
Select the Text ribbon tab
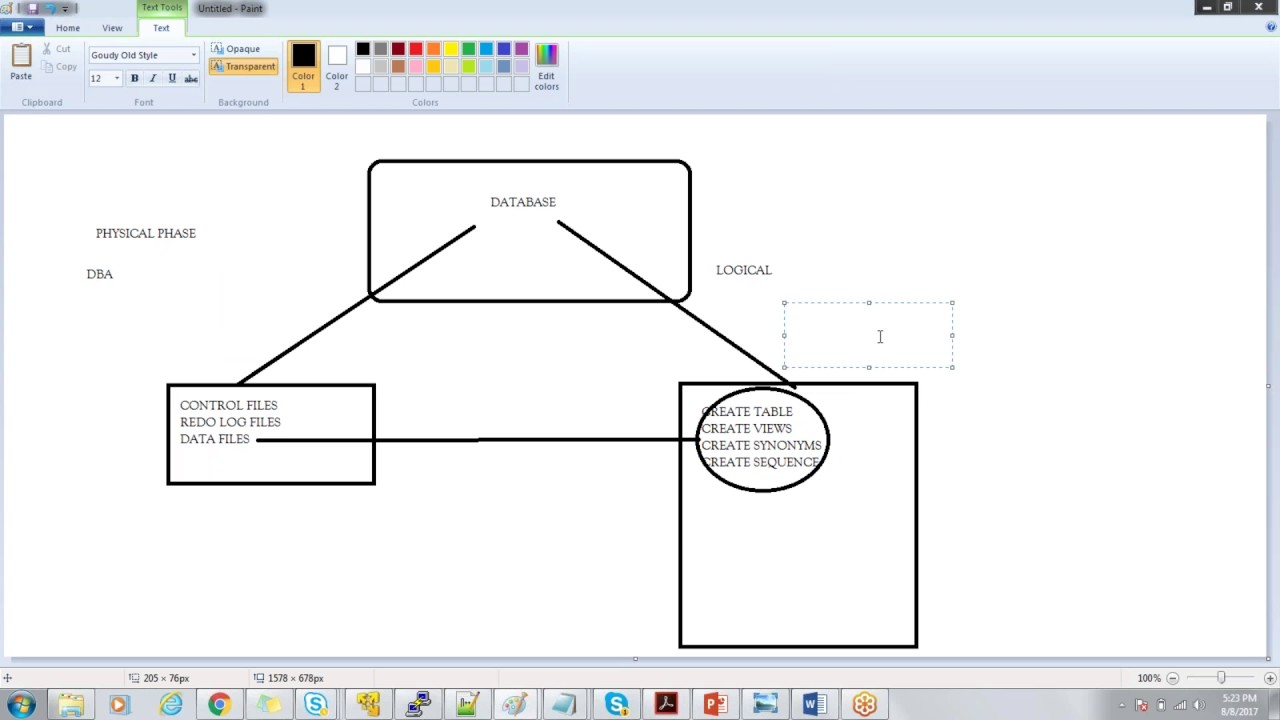pyautogui.click(x=161, y=28)
